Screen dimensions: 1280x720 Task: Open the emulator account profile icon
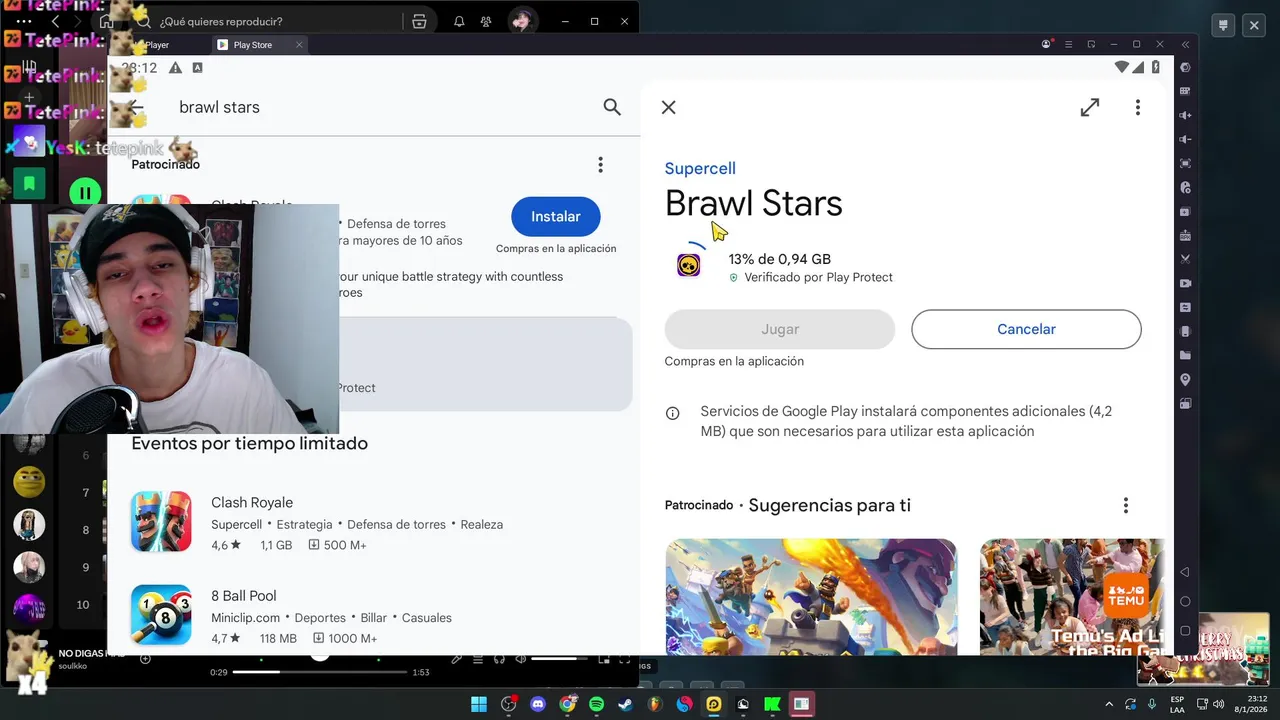pos(1047,44)
